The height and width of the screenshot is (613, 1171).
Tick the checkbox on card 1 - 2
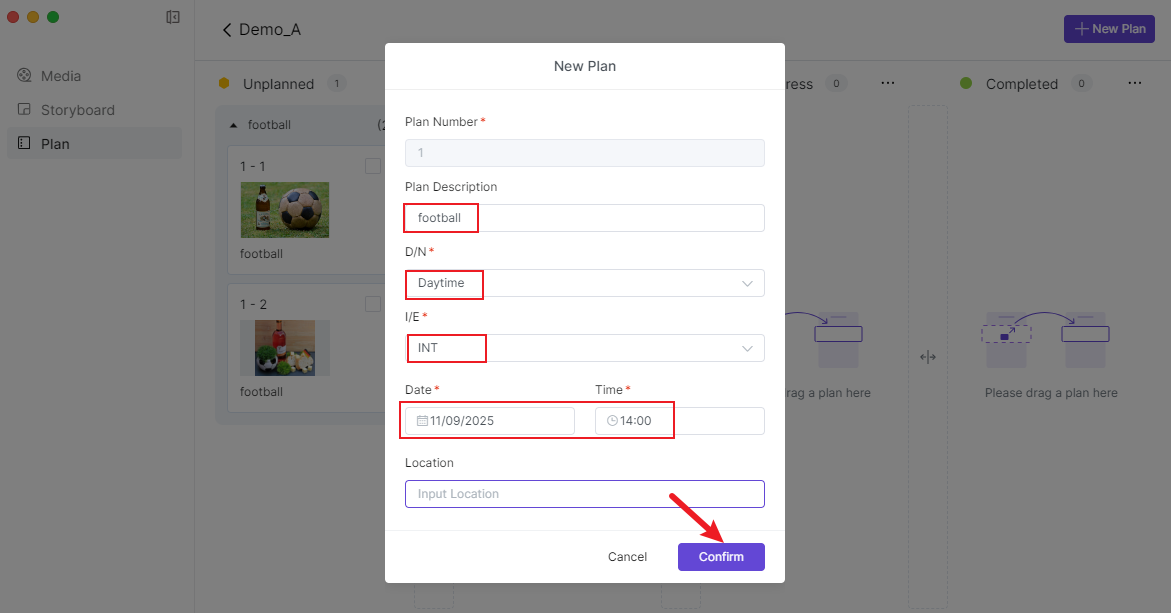[x=373, y=304]
